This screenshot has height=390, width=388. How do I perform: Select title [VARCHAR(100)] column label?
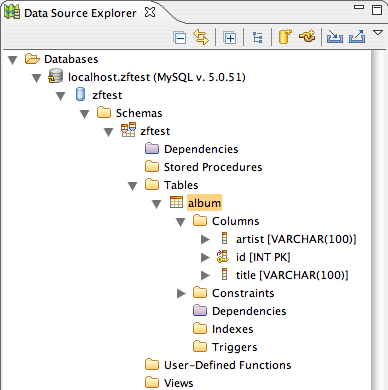tap(292, 275)
